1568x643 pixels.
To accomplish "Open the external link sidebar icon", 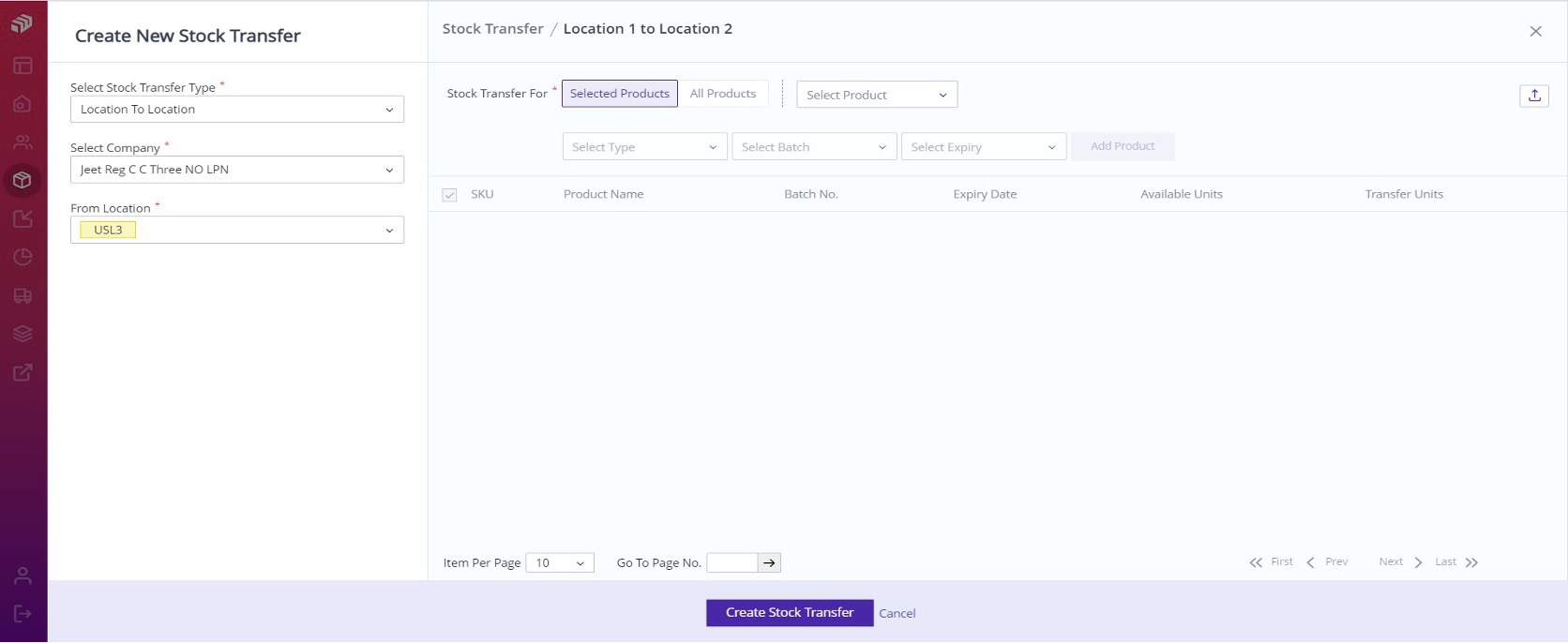I will click(23, 372).
